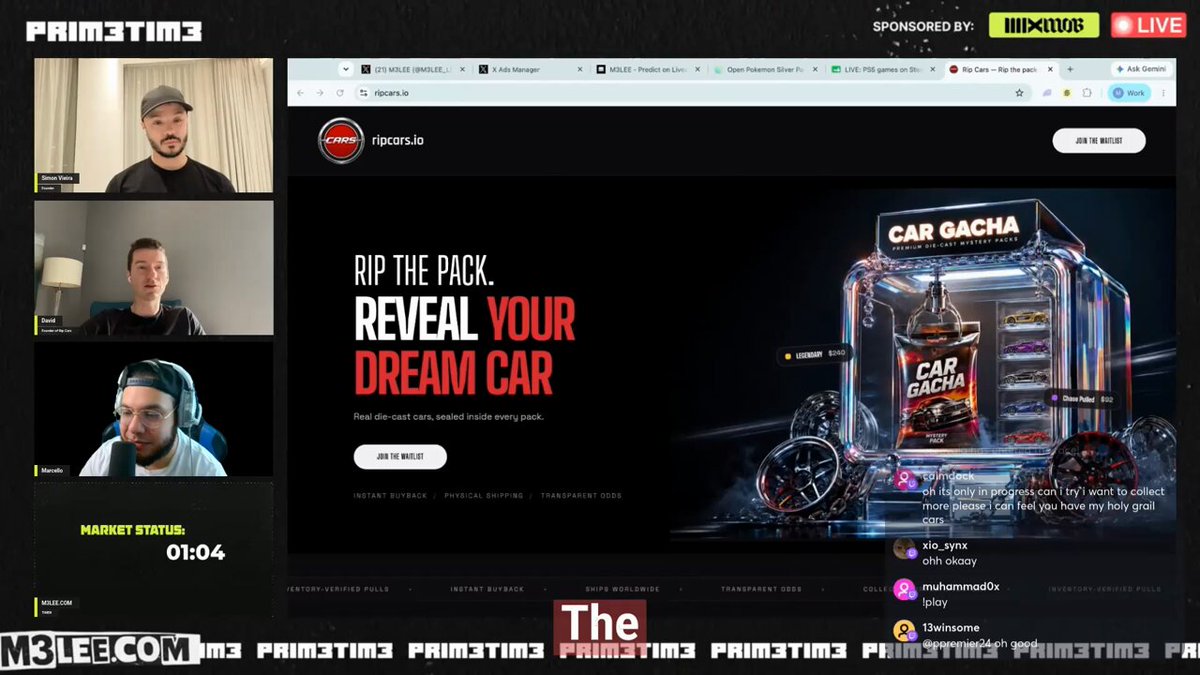Click xio_synx's chat avatar
The image size is (1200, 675).
pyautogui.click(x=904, y=549)
